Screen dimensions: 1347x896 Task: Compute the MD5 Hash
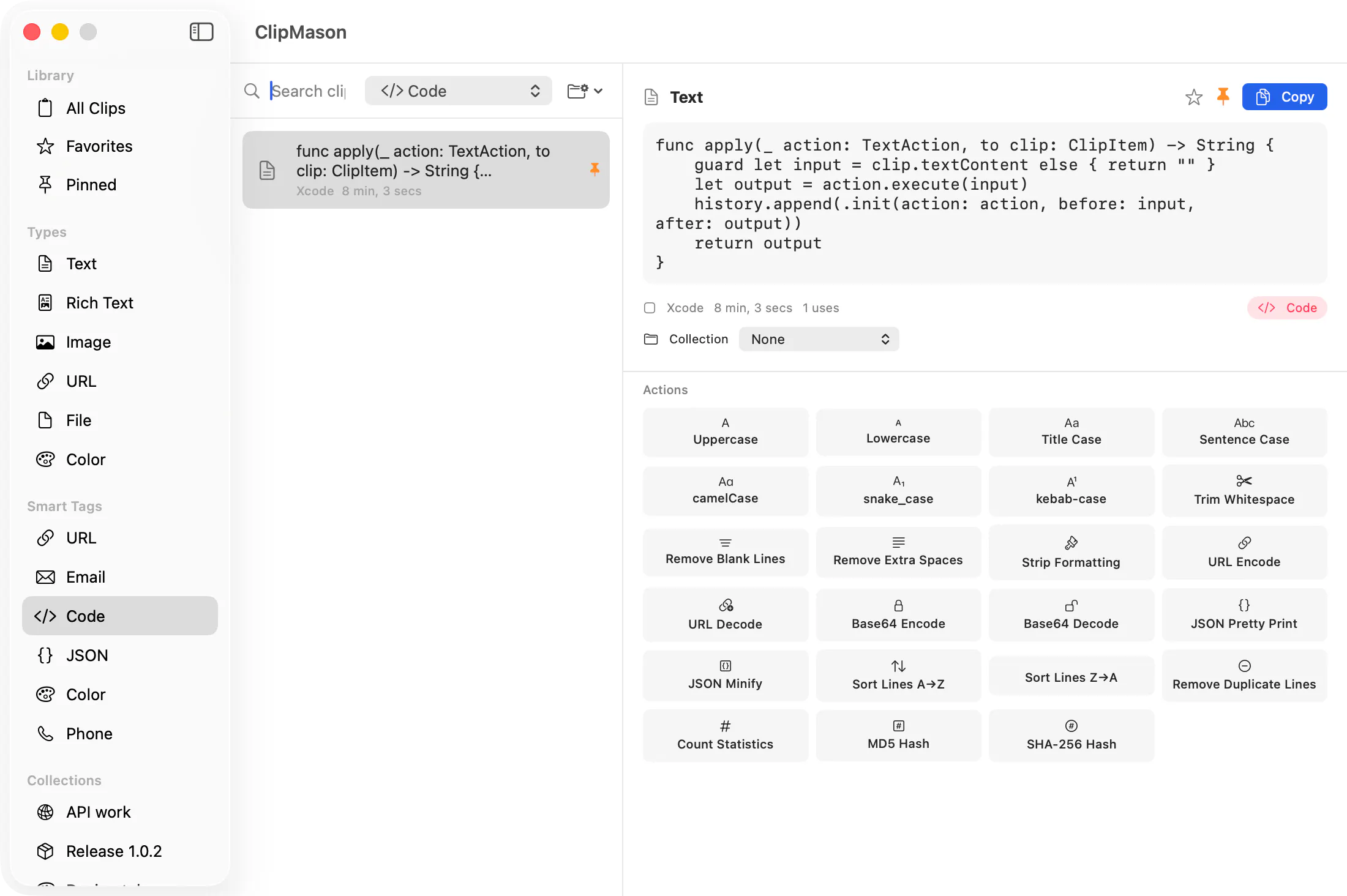click(x=898, y=736)
